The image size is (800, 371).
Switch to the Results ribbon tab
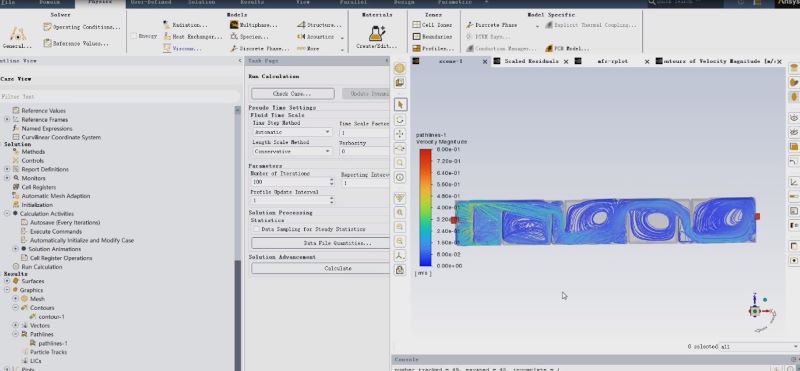(x=252, y=3)
